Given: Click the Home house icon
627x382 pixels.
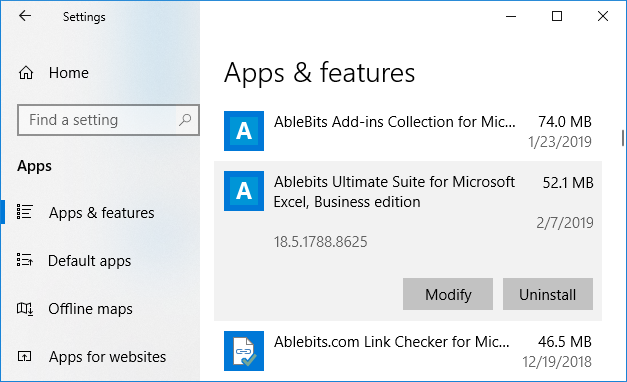Looking at the screenshot, I should [x=26, y=73].
